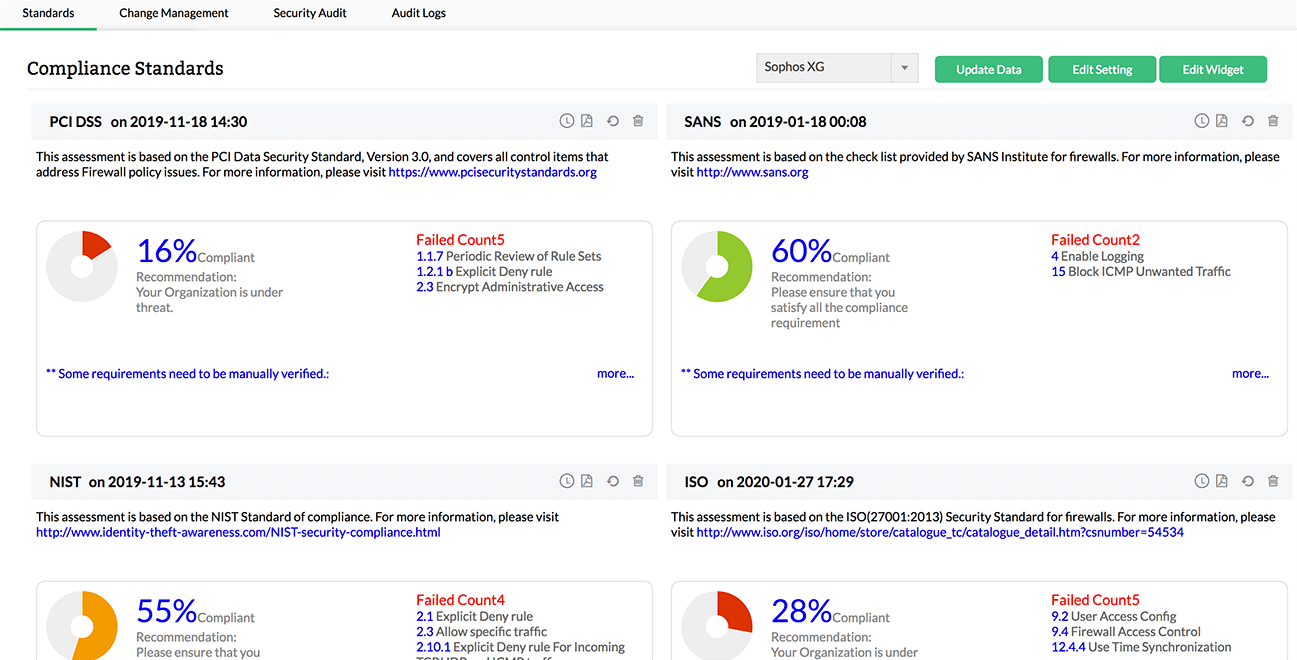1297x660 pixels.
Task: Export the SANS report as PDF
Action: pos(1222,121)
